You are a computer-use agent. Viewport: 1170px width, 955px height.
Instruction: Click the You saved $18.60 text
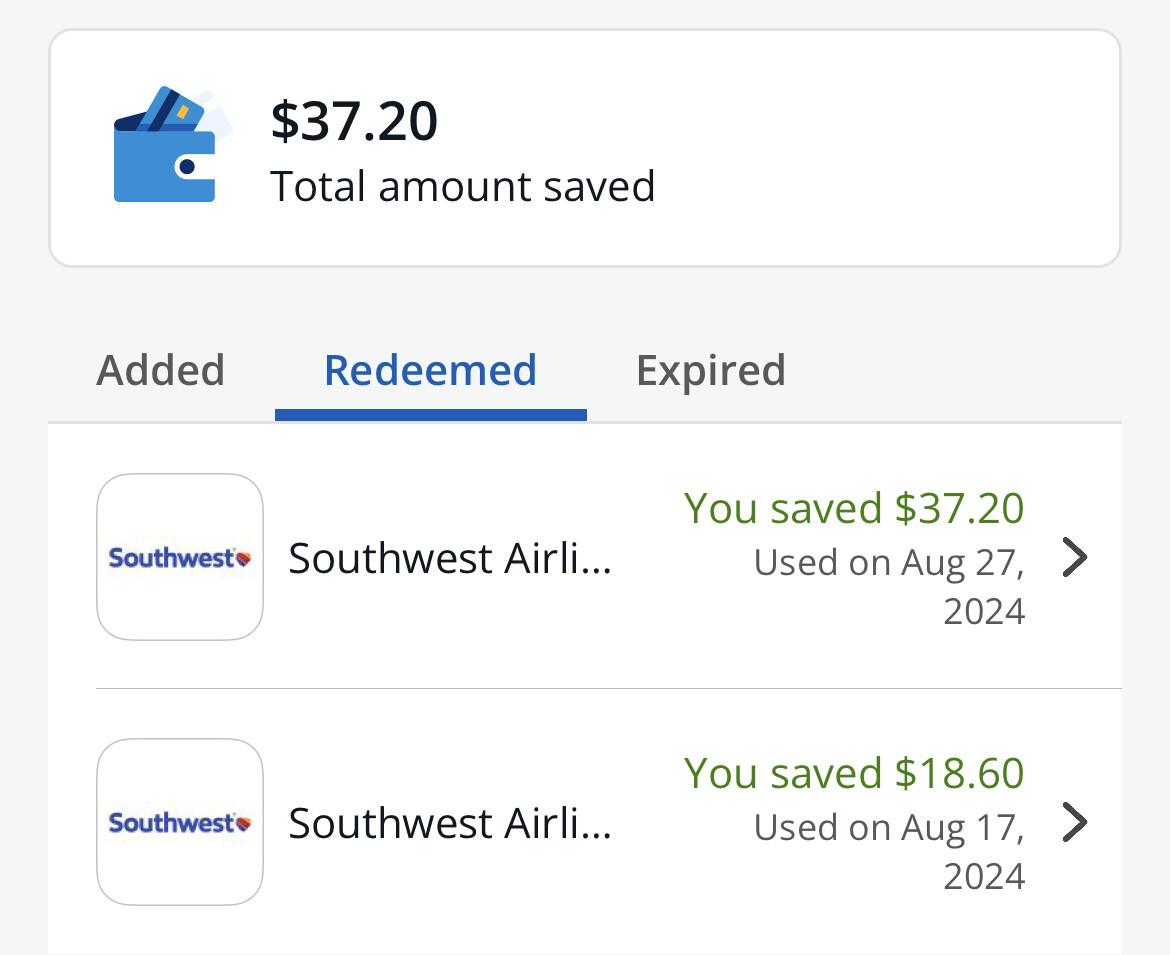click(x=854, y=774)
